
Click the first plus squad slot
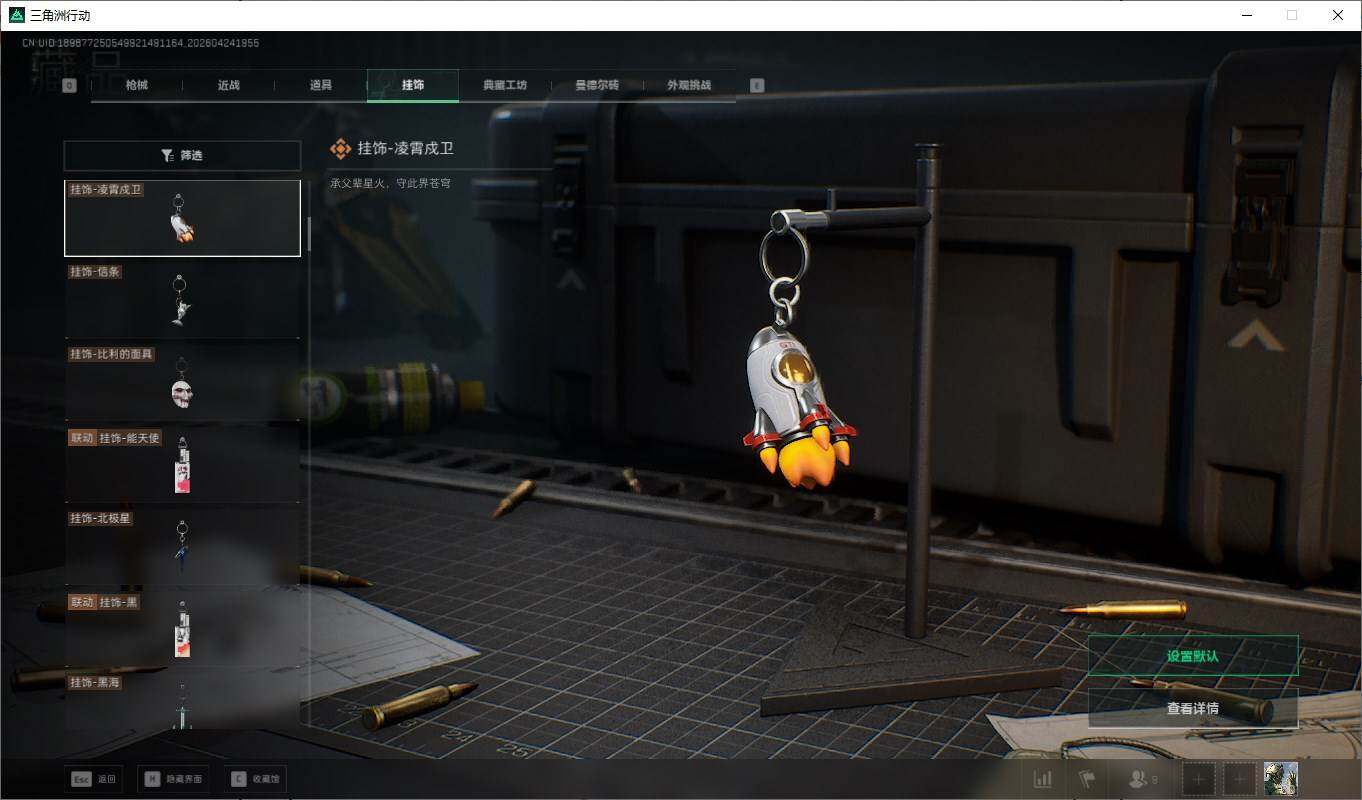[x=1199, y=779]
